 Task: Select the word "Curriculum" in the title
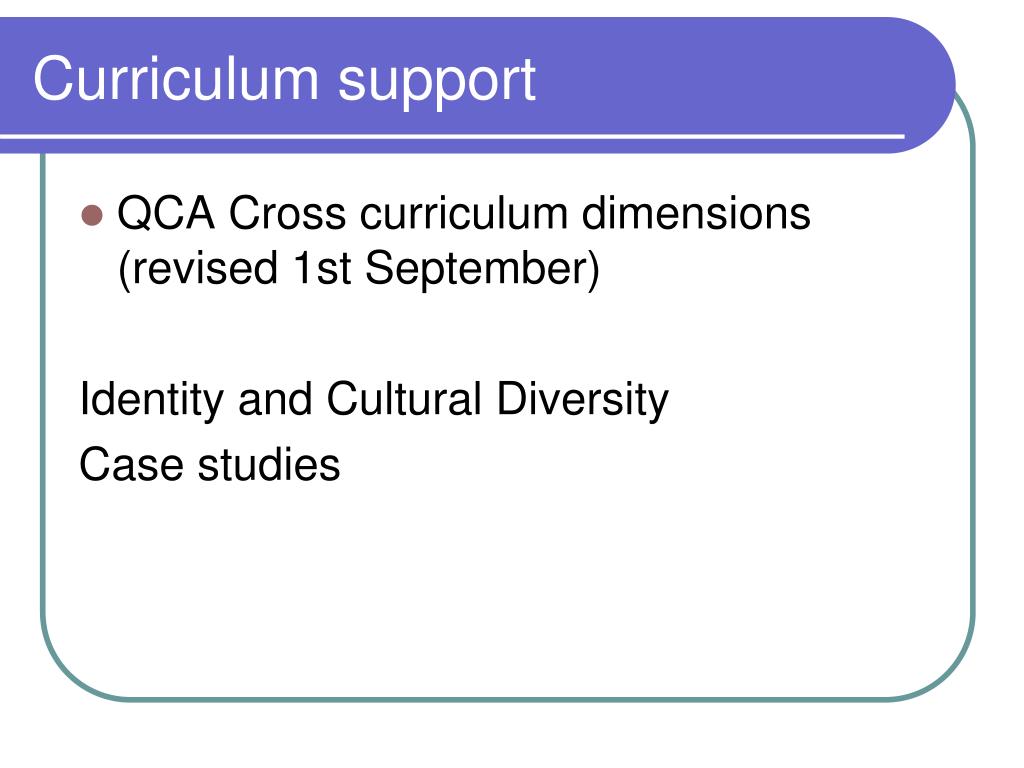point(176,78)
